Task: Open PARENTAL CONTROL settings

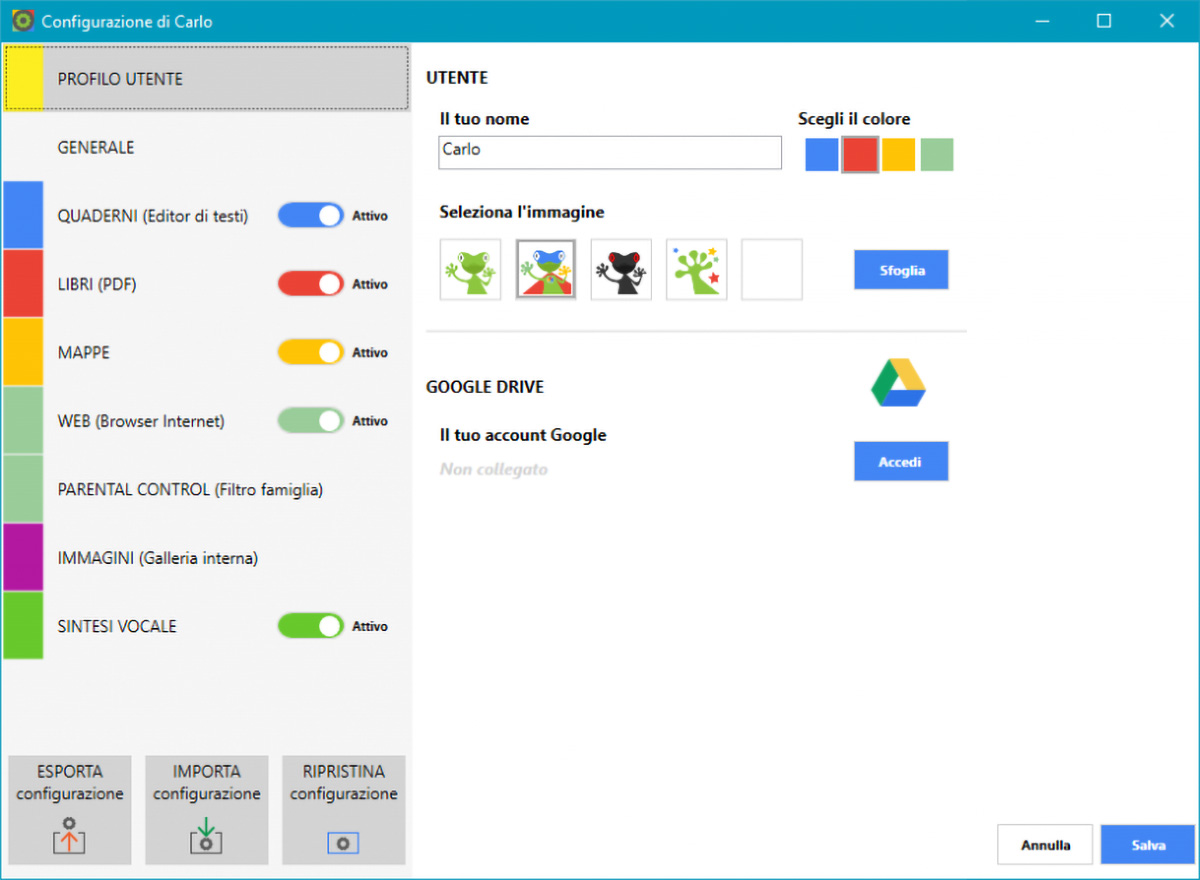Action: pos(206,489)
